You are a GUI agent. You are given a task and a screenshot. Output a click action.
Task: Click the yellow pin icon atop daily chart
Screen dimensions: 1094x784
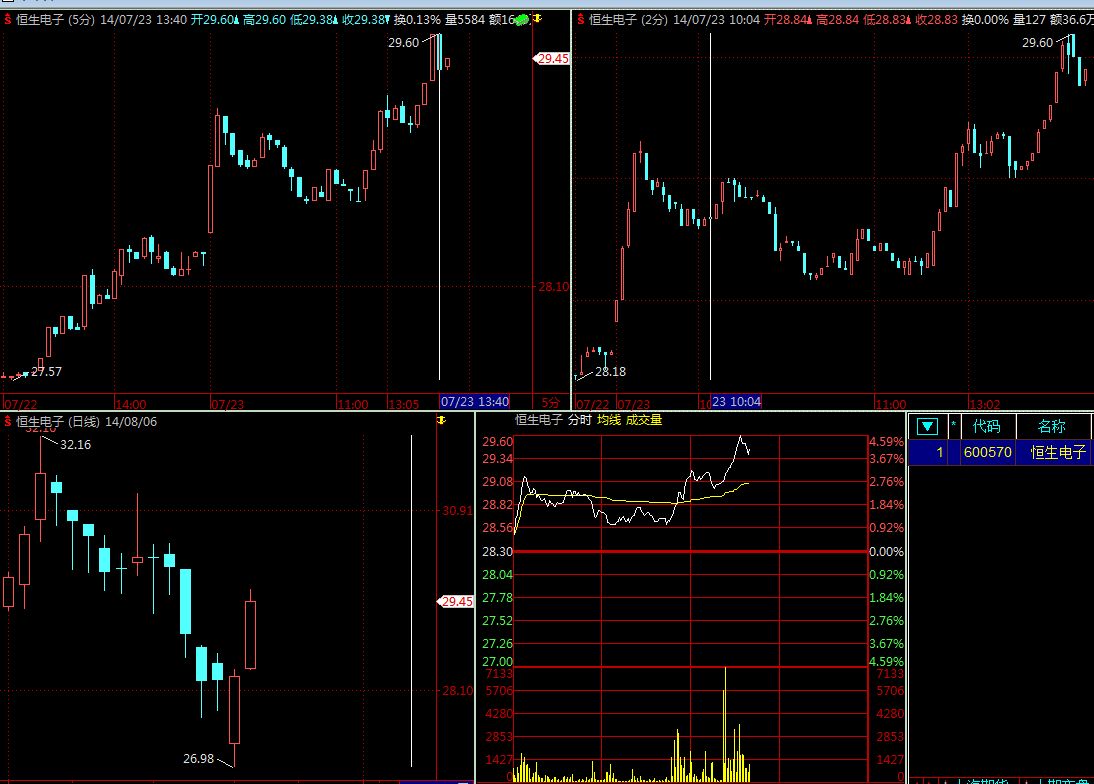441,422
